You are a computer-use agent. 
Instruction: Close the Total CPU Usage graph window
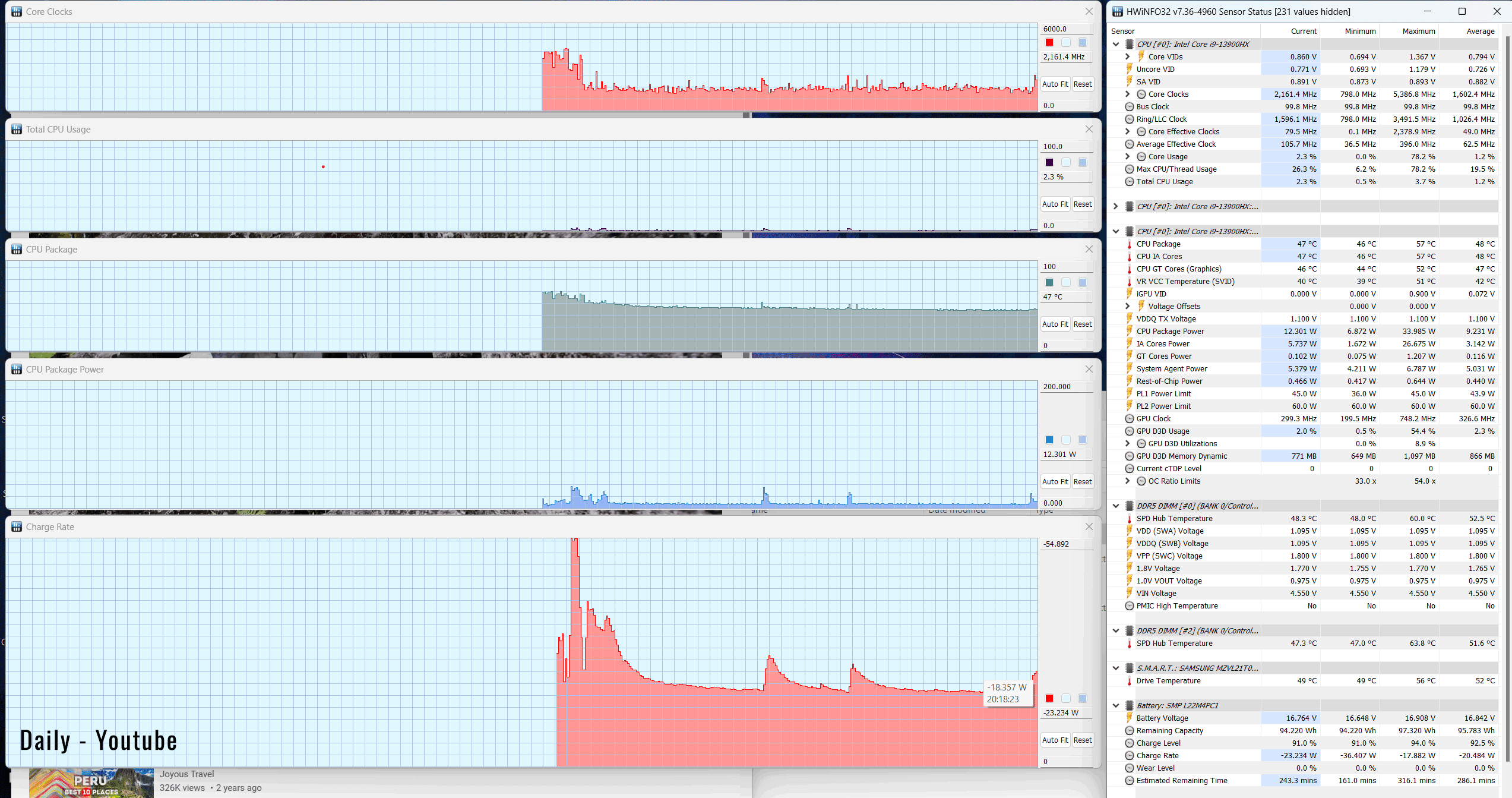pyautogui.click(x=1089, y=129)
